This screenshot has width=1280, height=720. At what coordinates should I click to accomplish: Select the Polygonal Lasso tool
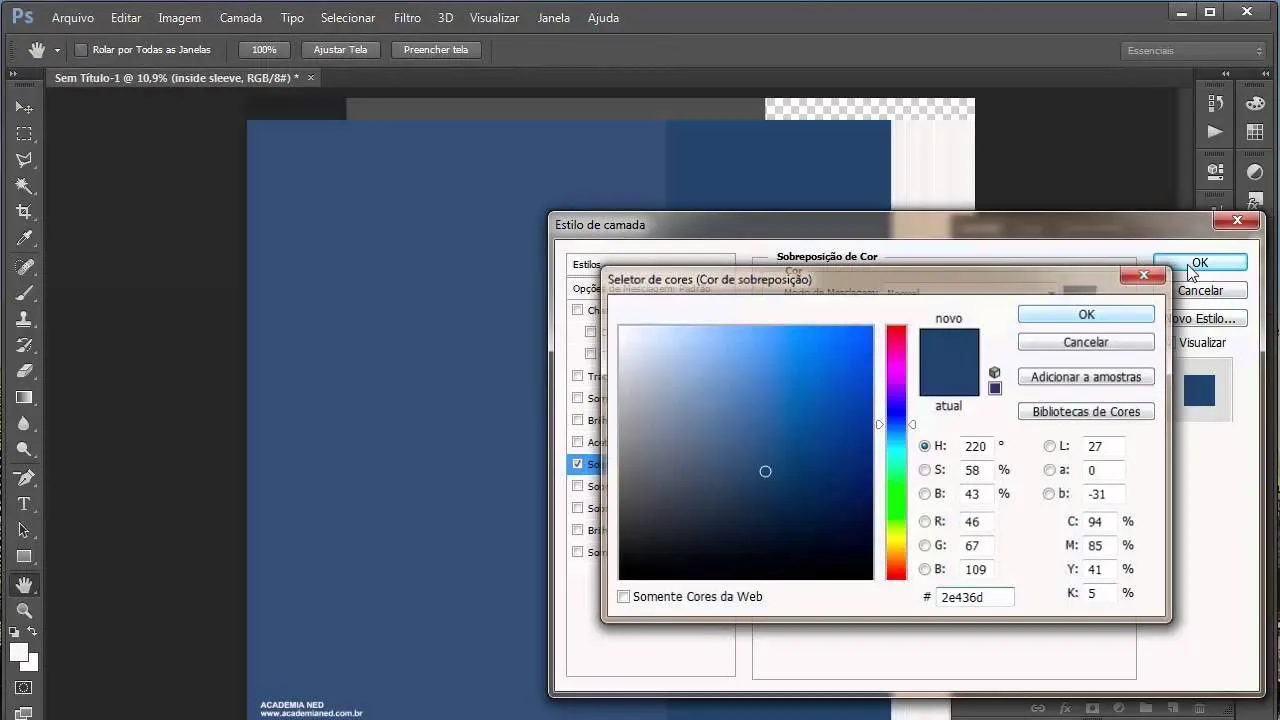point(24,160)
